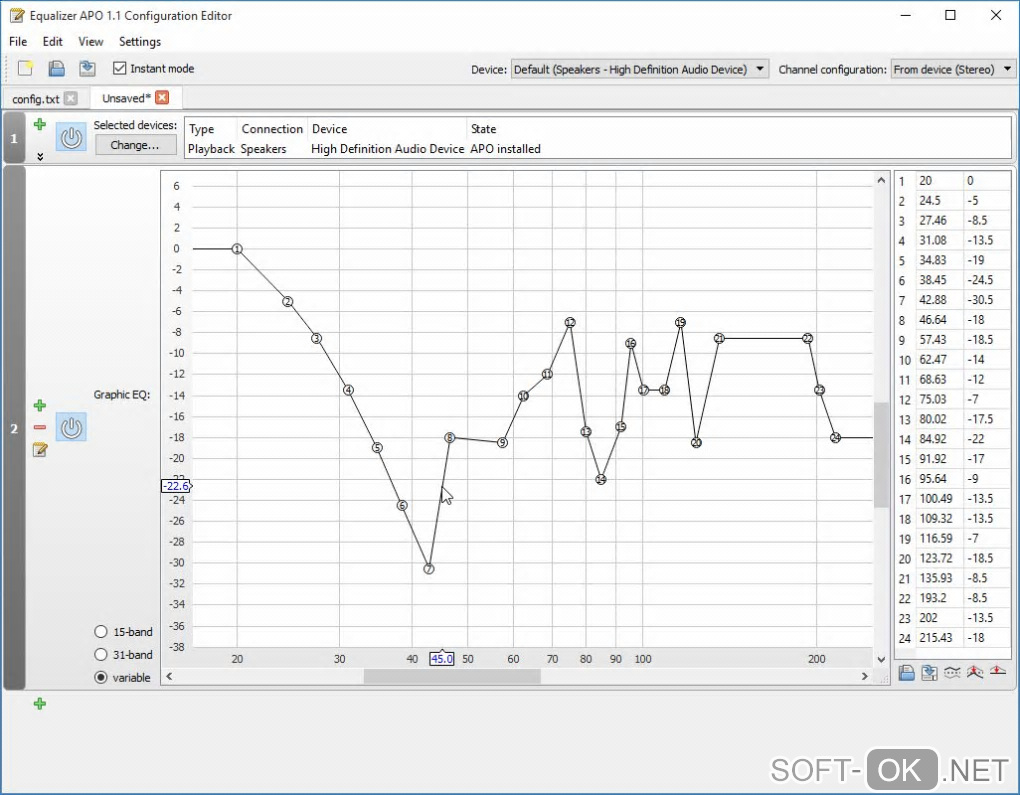
Task: Click graph scroll left arrow
Action: (169, 677)
